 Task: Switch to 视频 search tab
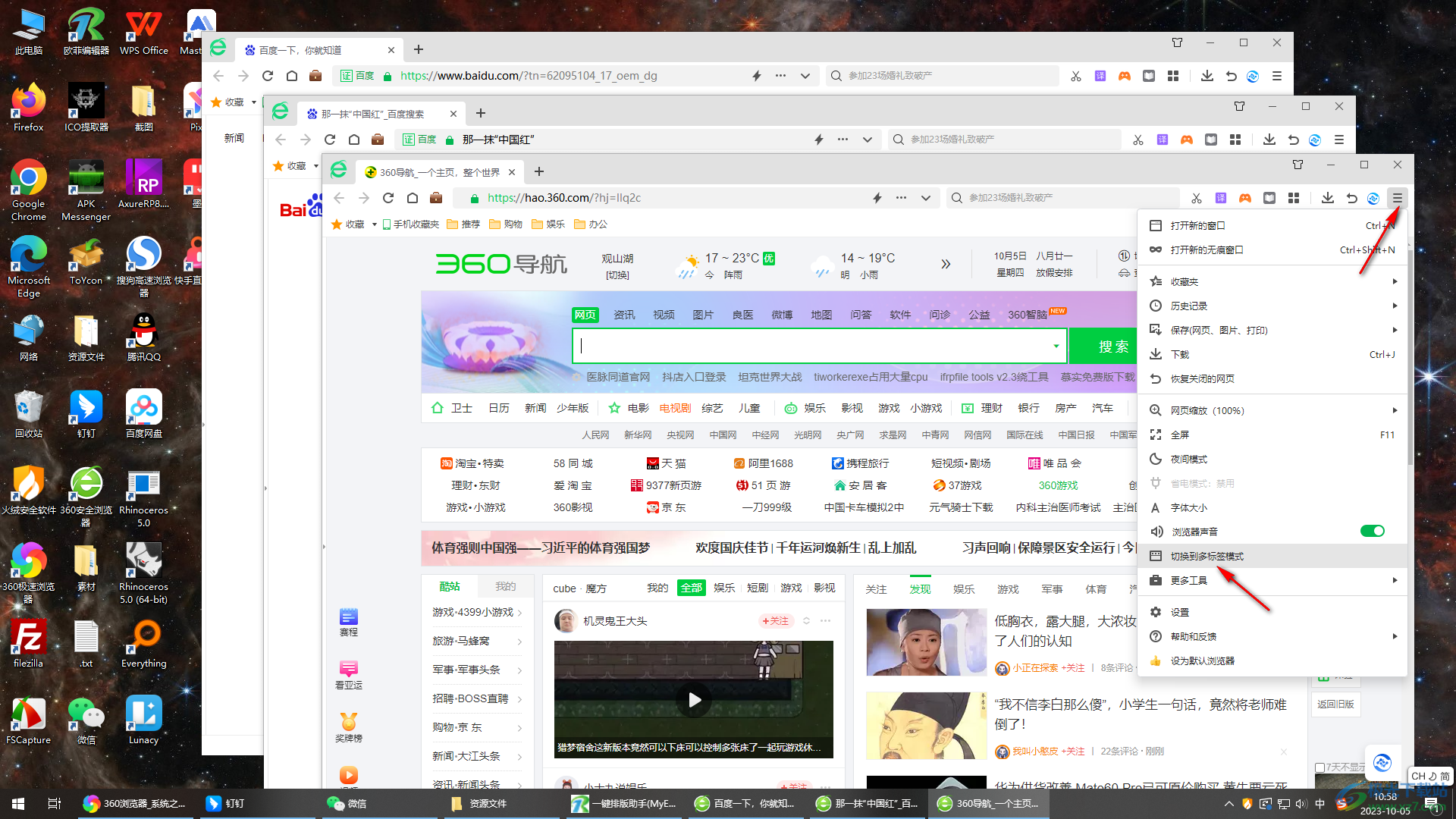[664, 315]
